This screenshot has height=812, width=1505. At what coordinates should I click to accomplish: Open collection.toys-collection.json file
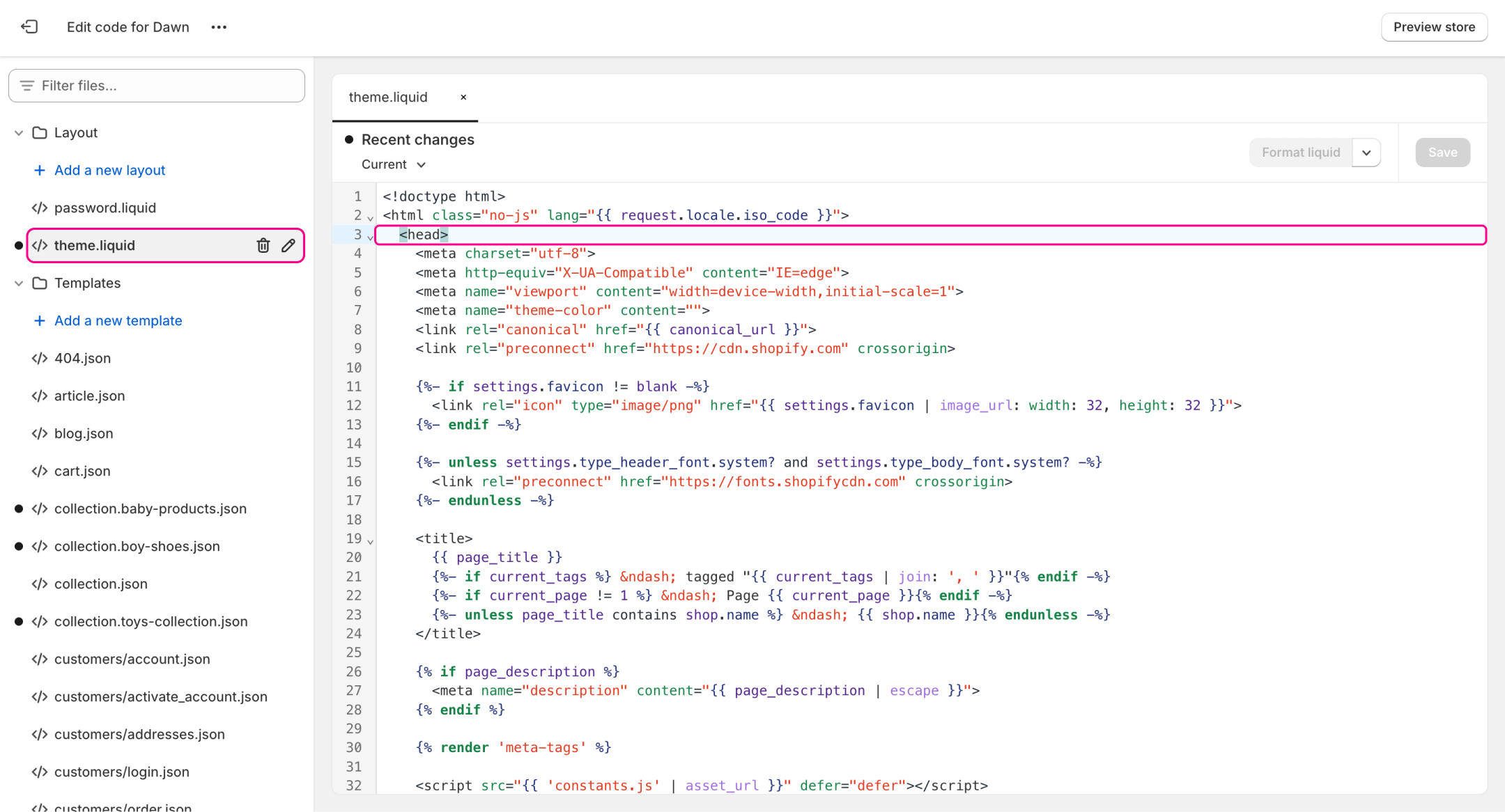(x=150, y=622)
